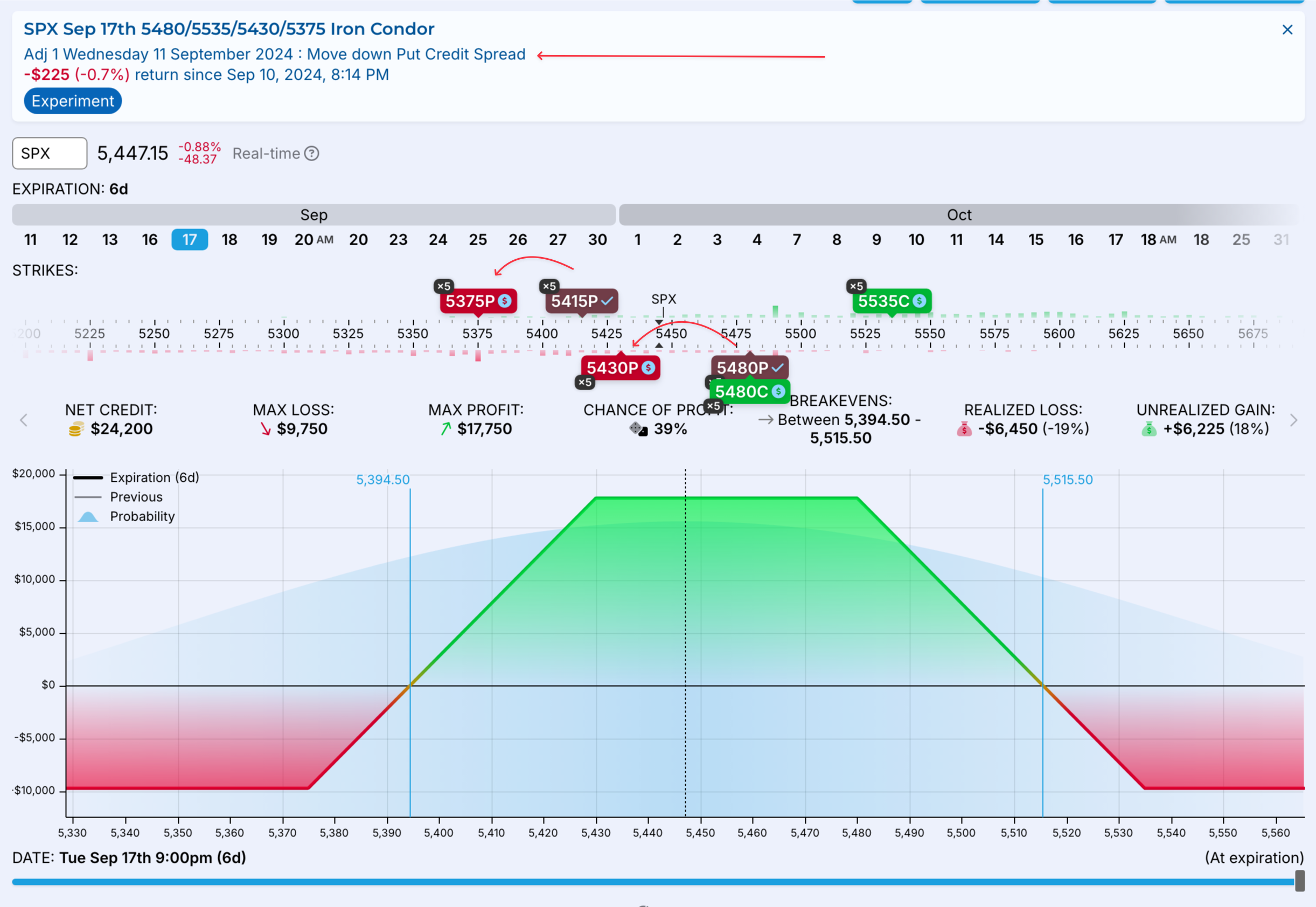The height and width of the screenshot is (907, 1316).
Task: Click the Sep month header bar
Action: 314,215
